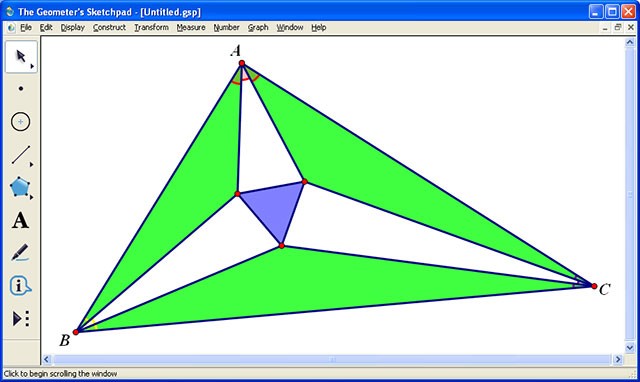Open the Window menu

[x=290, y=27]
